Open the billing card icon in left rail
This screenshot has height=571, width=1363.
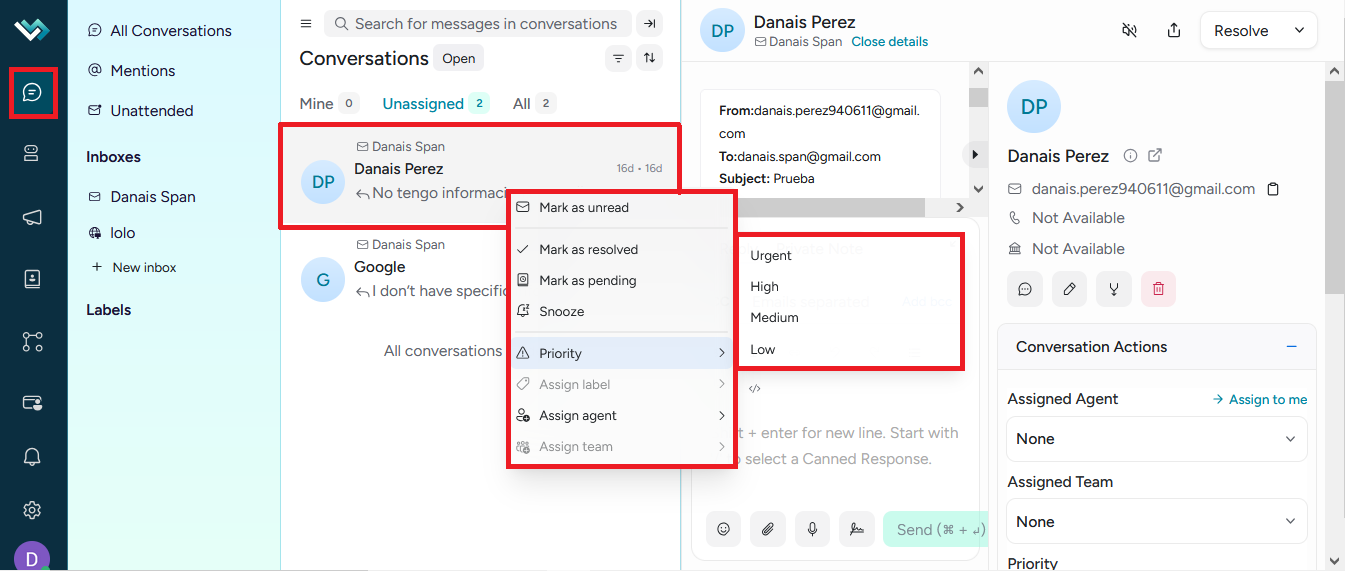pos(32,403)
